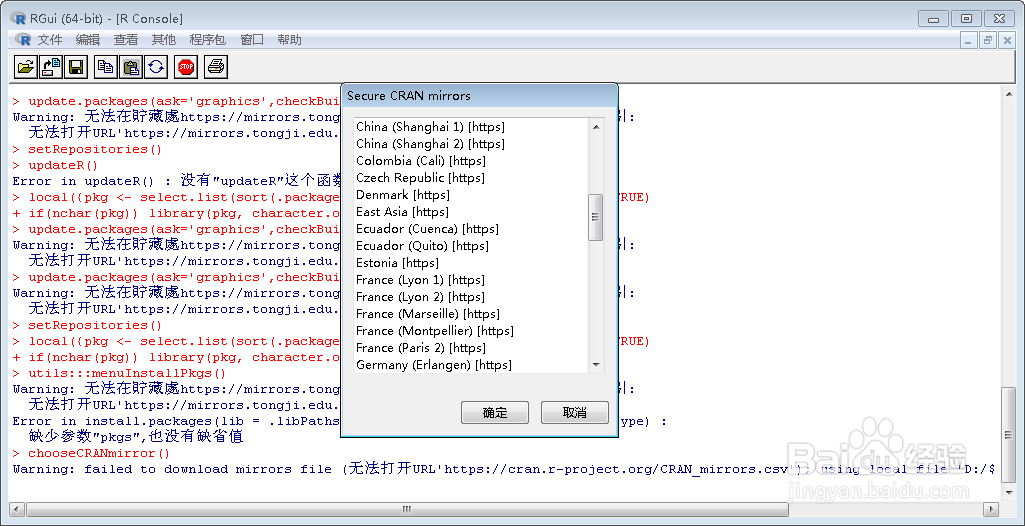1025x526 pixels.
Task: Select France (Lyon 2) [https] mirror
Action: pos(471,297)
